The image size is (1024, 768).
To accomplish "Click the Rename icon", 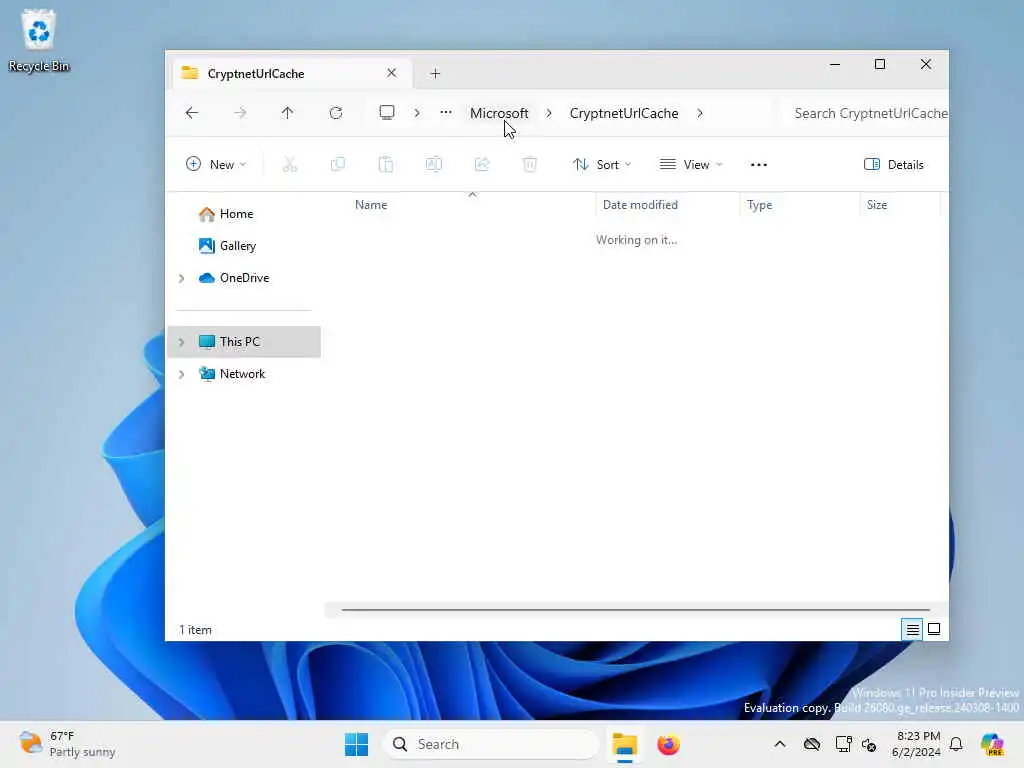I will point(434,165).
